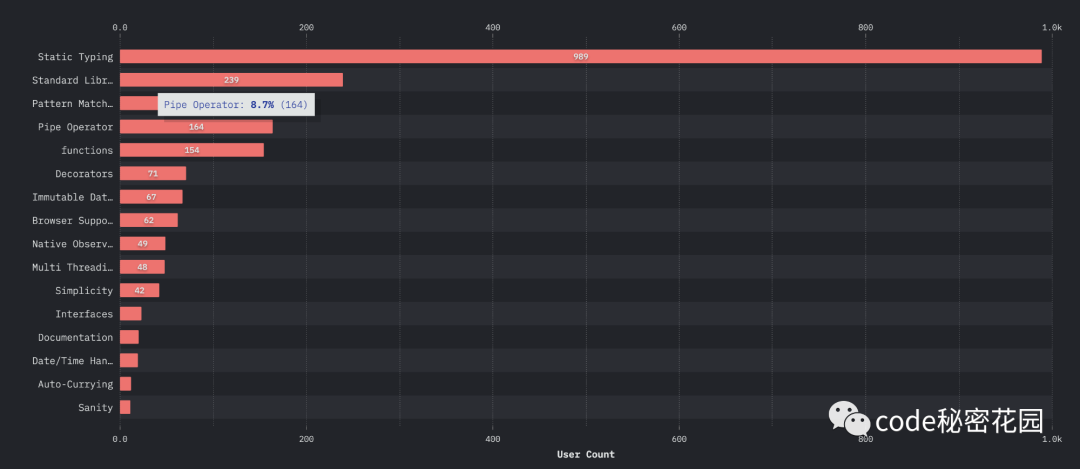Click the Decorators bar showing 71

(153, 174)
